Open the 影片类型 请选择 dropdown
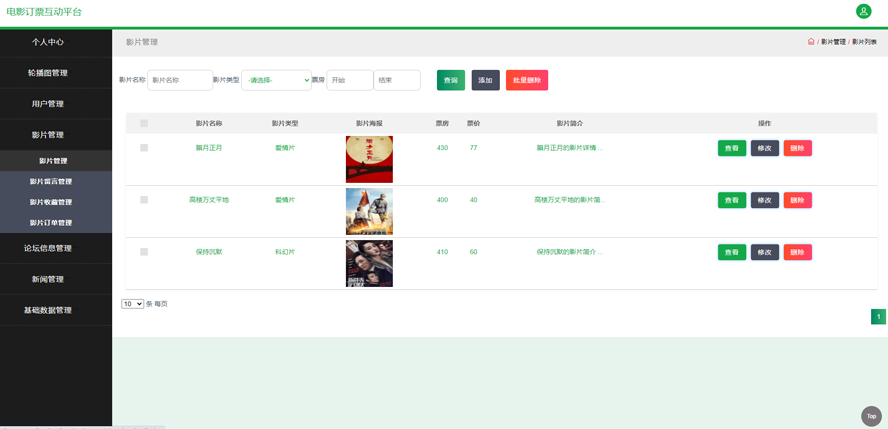This screenshot has height=429, width=888. click(x=276, y=80)
